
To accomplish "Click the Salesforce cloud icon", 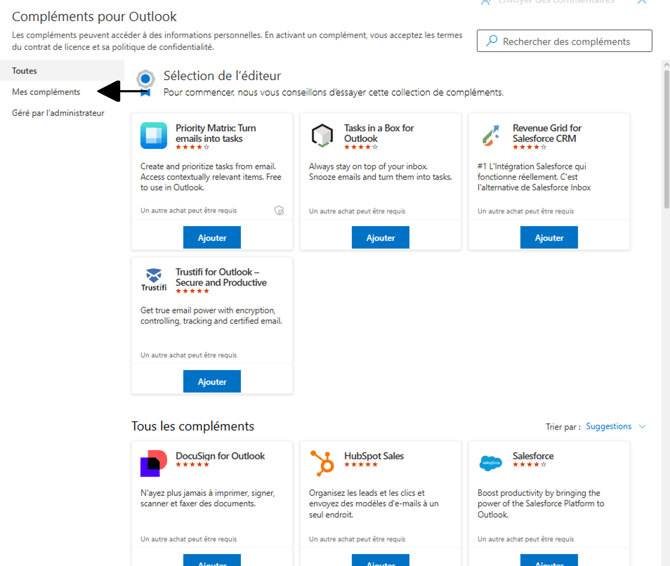I will pos(491,463).
